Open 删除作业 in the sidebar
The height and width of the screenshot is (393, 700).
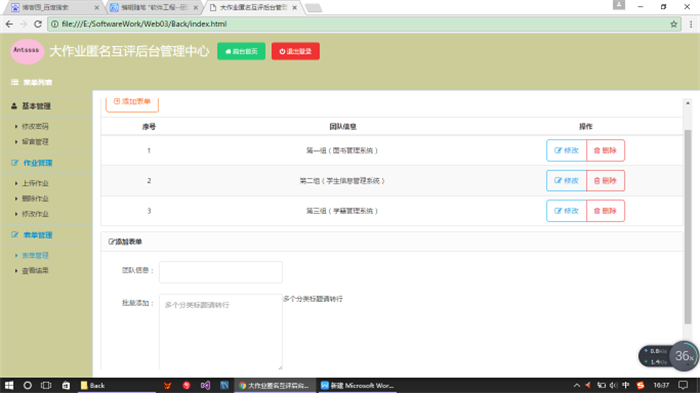(x=35, y=198)
